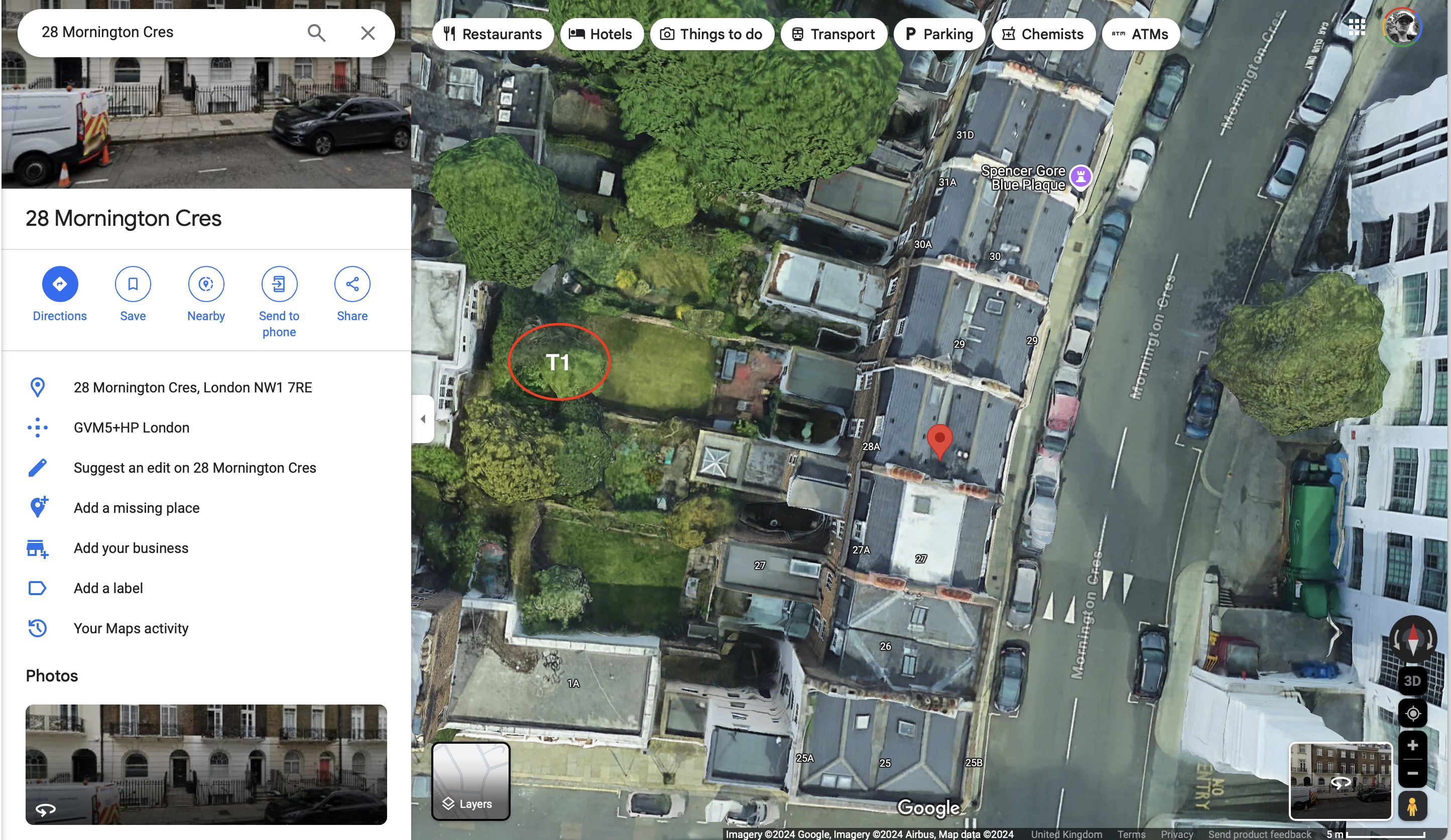Click the 5 m map scale bar

coord(1376,834)
